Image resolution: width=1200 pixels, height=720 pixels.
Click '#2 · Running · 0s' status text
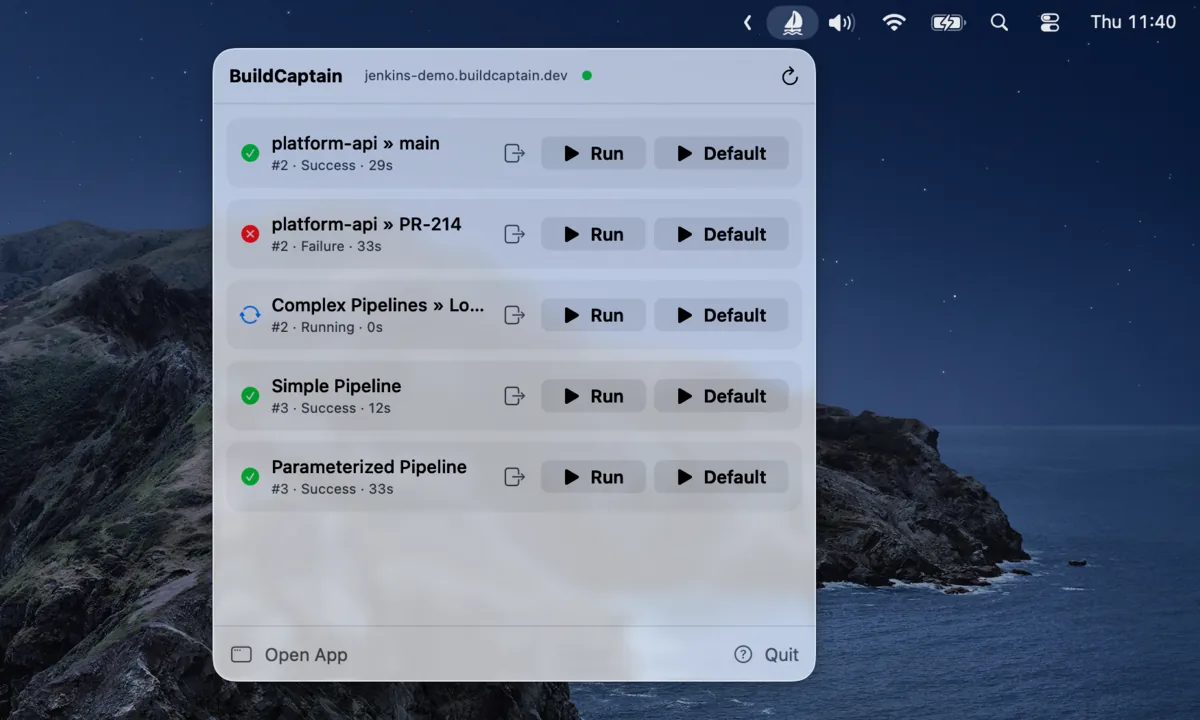[327, 327]
